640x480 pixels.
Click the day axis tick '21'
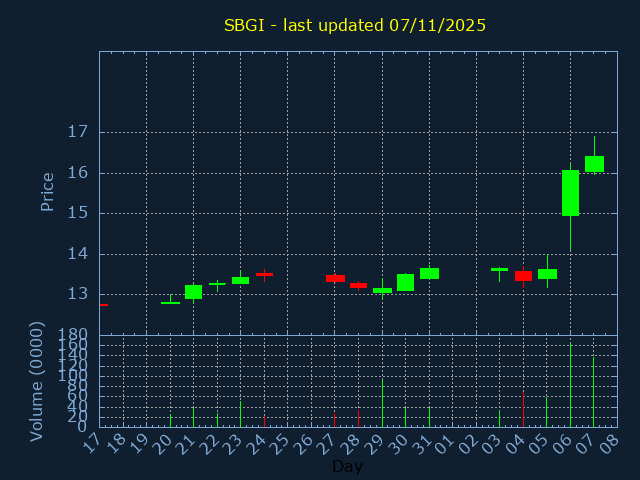pos(185,443)
